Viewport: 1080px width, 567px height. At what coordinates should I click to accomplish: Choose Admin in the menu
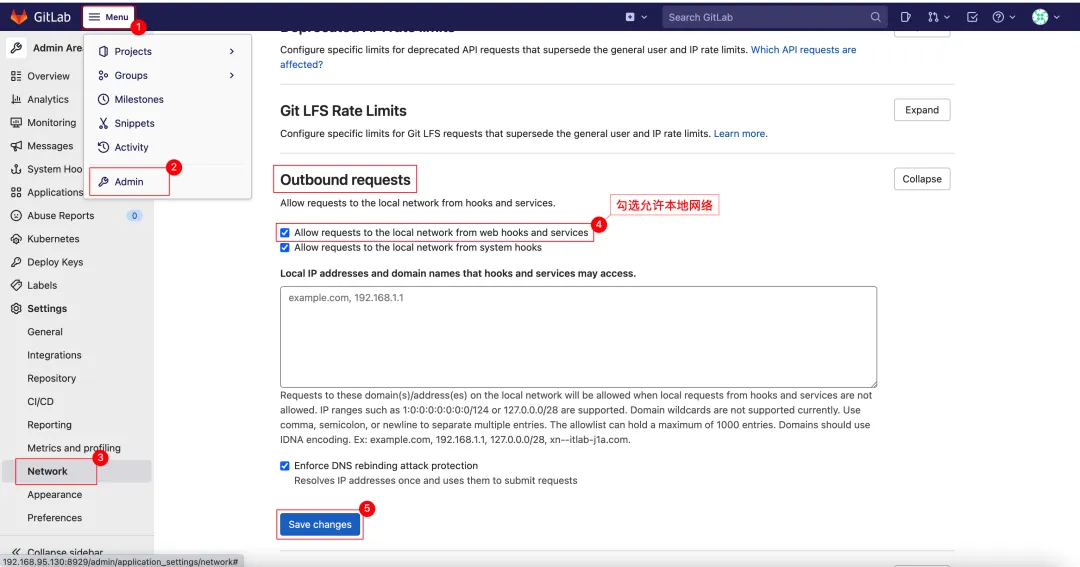pyautogui.click(x=129, y=182)
